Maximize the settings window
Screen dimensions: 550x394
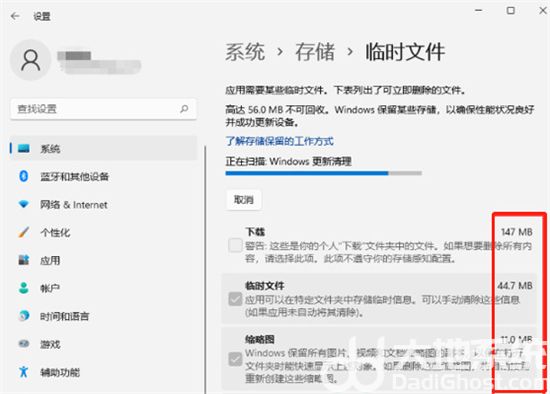pos(511,11)
